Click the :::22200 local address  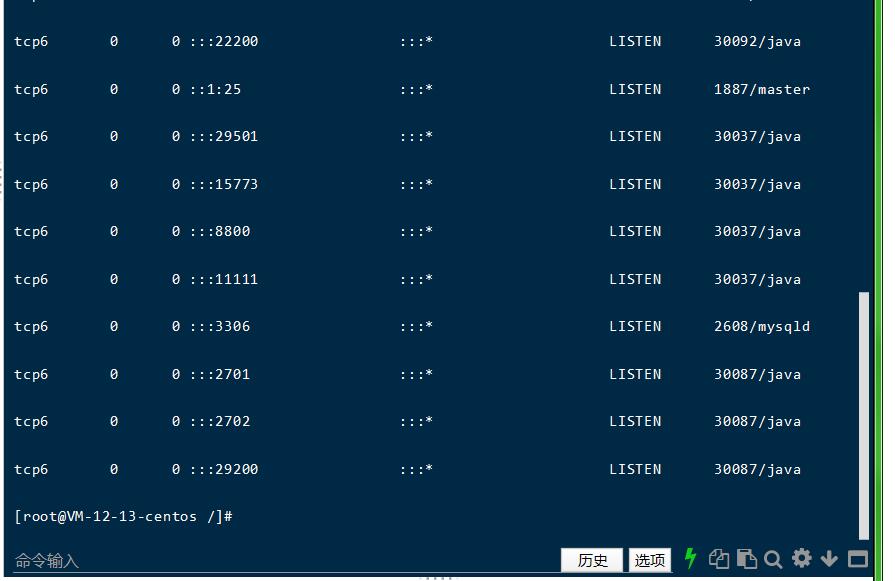[223, 41]
